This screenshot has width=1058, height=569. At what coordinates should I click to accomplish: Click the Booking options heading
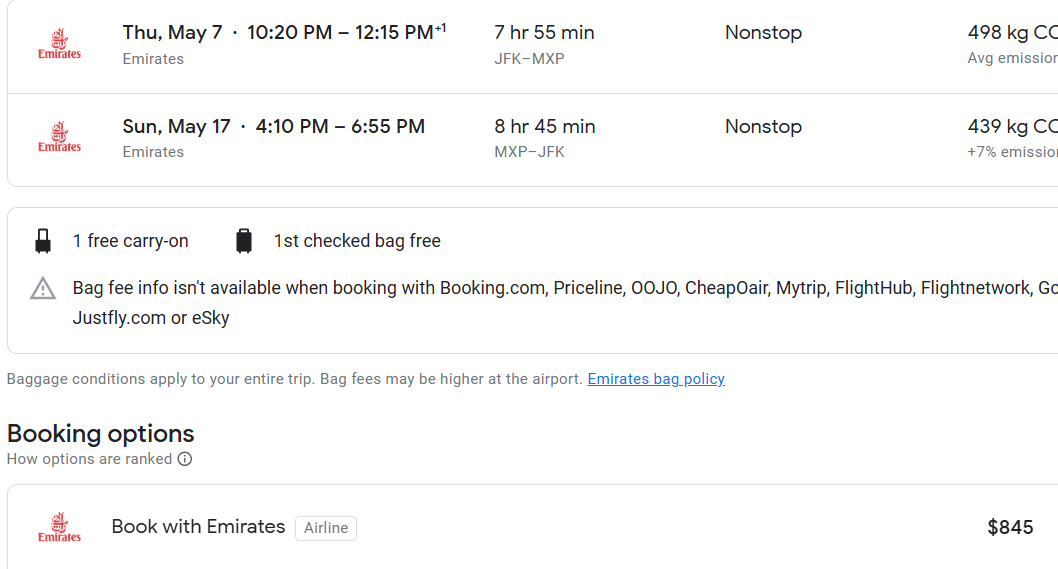click(100, 433)
